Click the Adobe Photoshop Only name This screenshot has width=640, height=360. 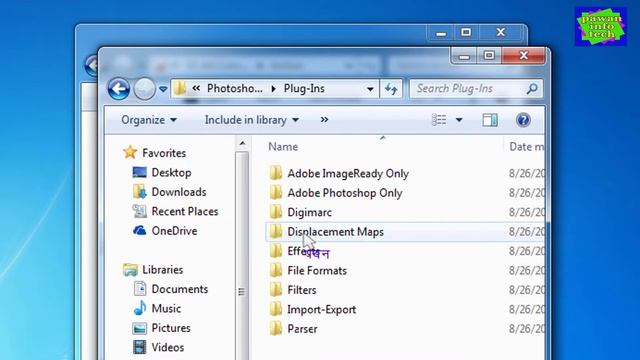pos(345,193)
